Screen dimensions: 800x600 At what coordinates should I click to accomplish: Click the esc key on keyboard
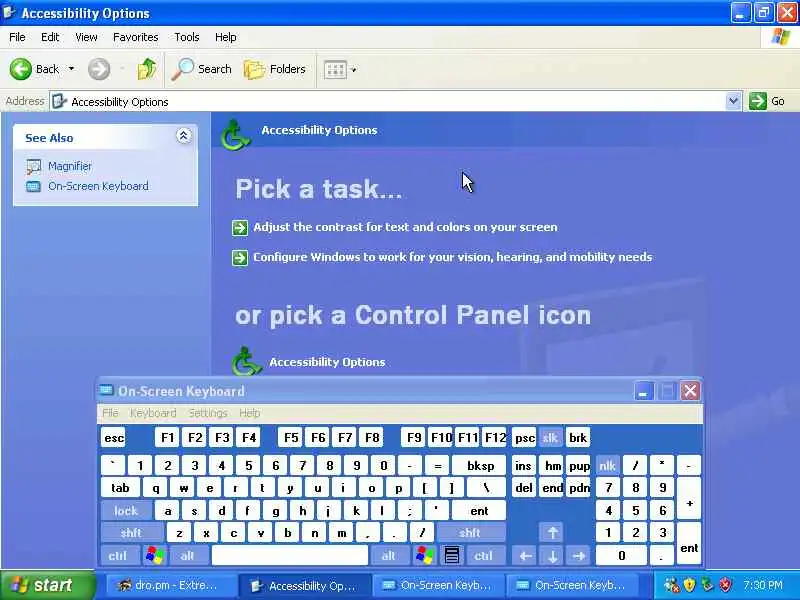click(x=114, y=437)
